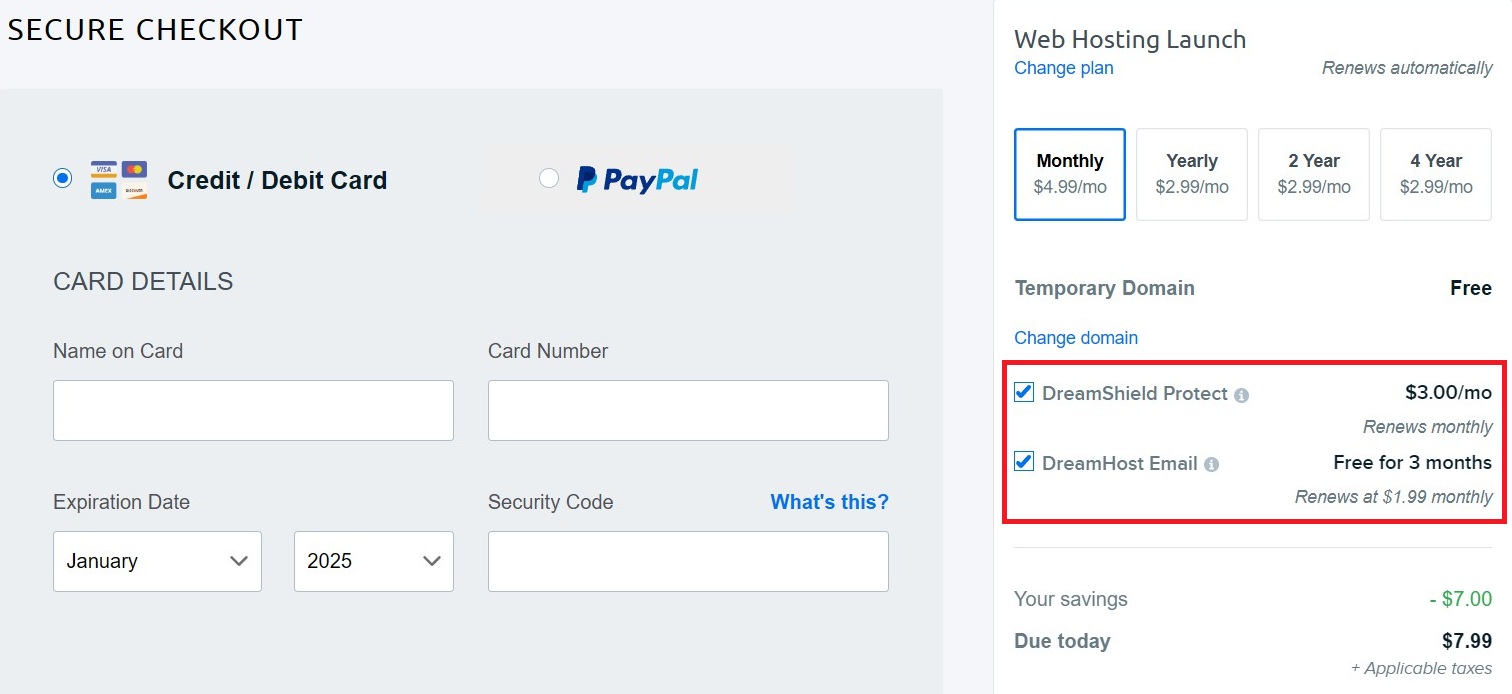
Task: Click the DreamHost Email info icon
Action: coord(1211,465)
